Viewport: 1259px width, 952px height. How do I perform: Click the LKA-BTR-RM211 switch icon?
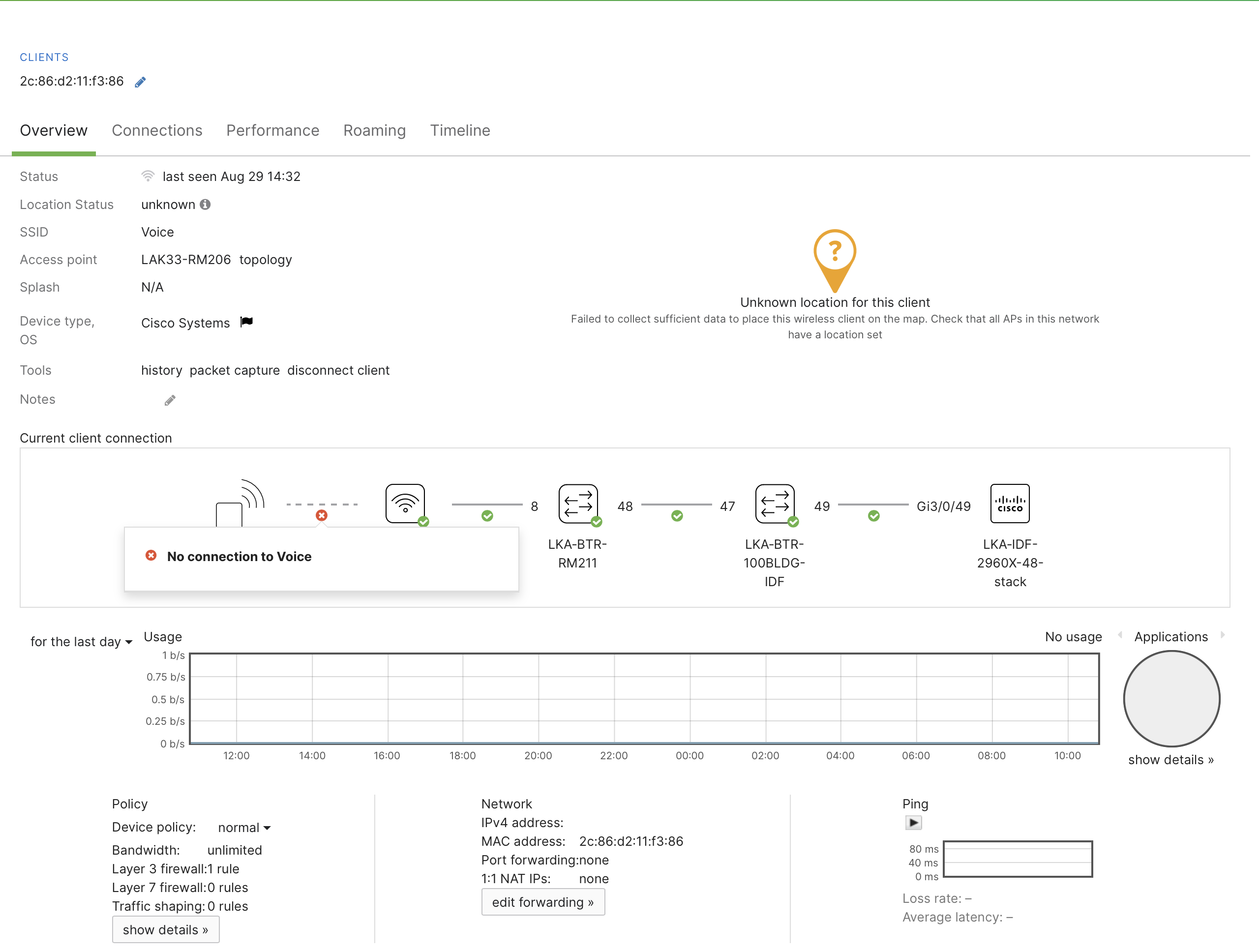pyautogui.click(x=579, y=504)
